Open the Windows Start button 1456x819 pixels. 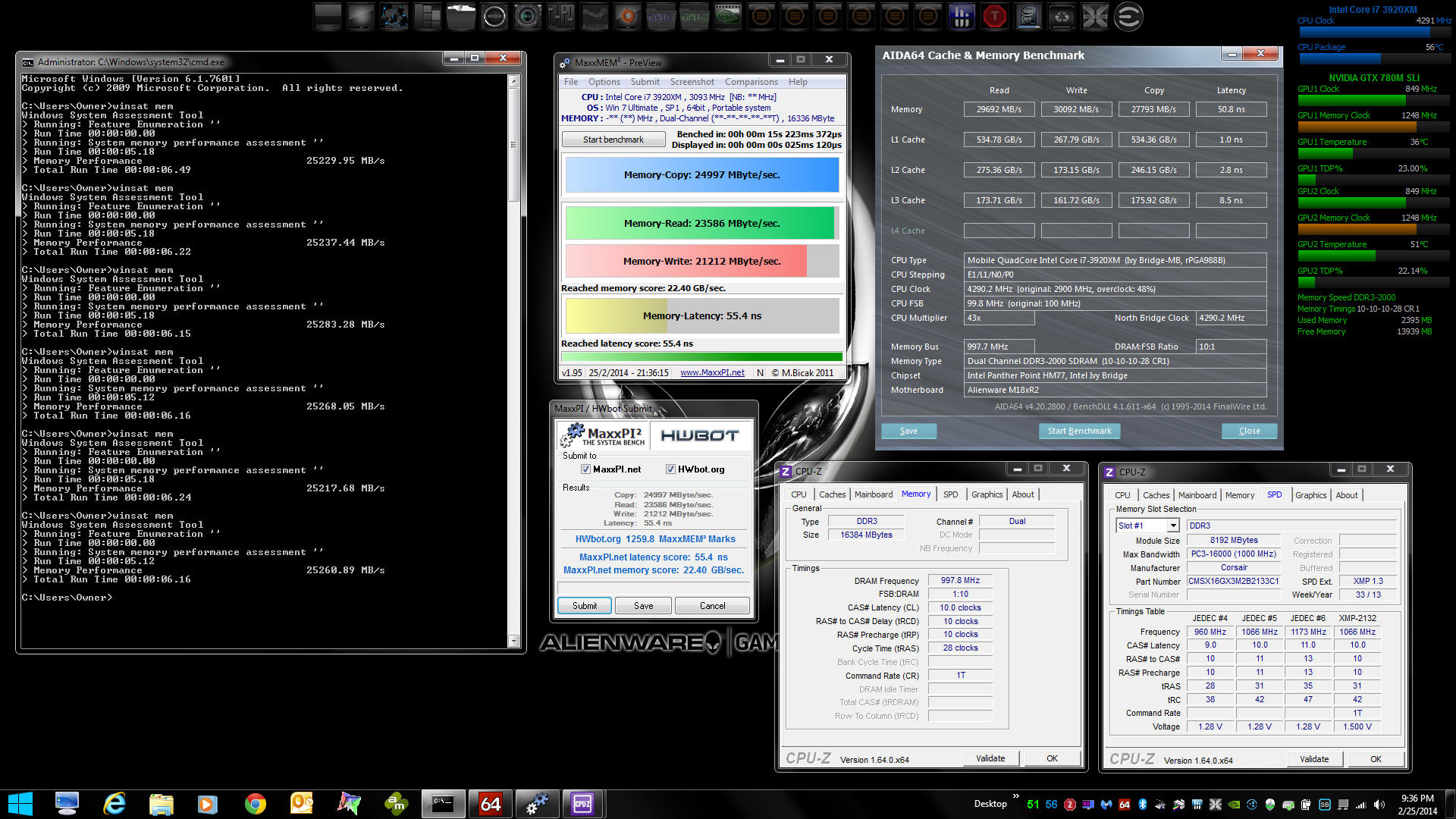coord(20,804)
